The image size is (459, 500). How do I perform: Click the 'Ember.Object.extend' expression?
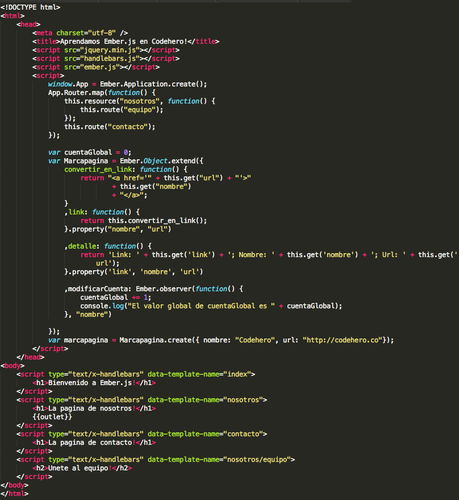click(x=159, y=161)
